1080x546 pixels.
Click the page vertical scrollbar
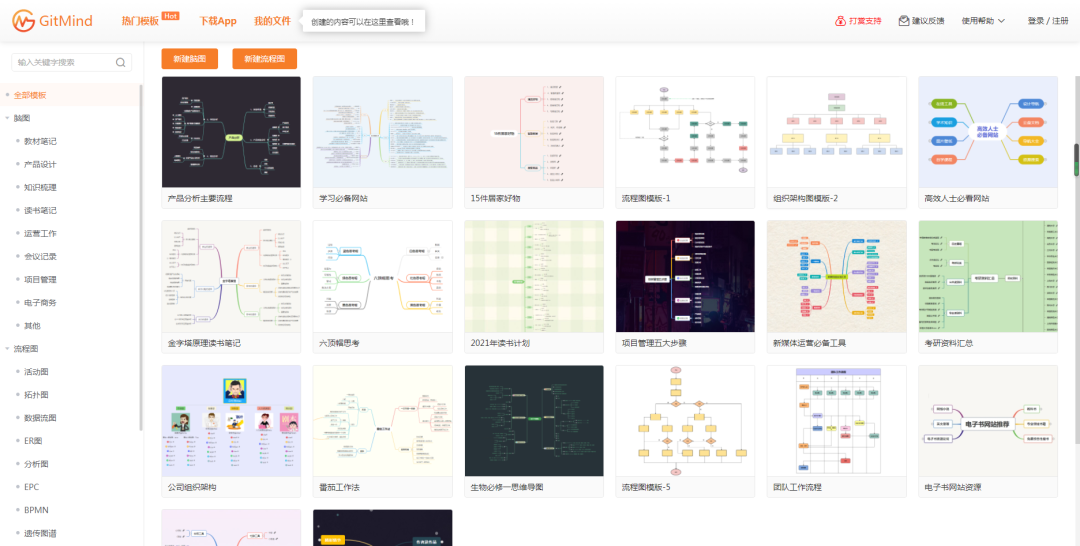tap(1076, 160)
